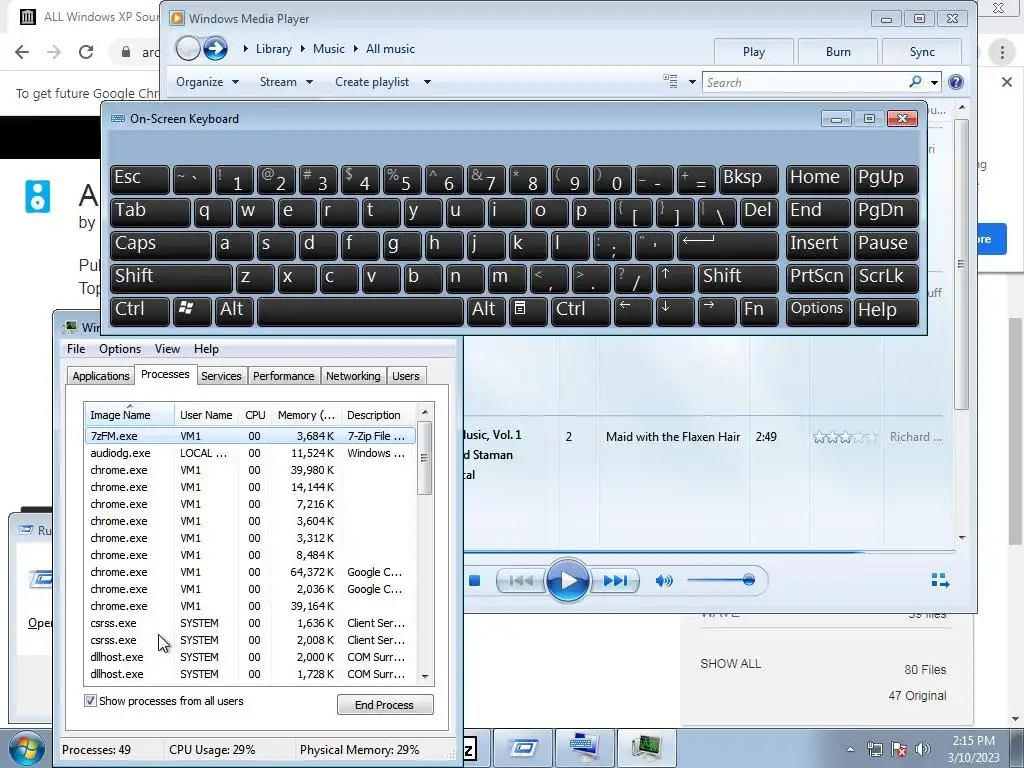Click the Media Player seek progress bar
Screen dimensions: 1024x768
pyautogui.click(x=709, y=552)
